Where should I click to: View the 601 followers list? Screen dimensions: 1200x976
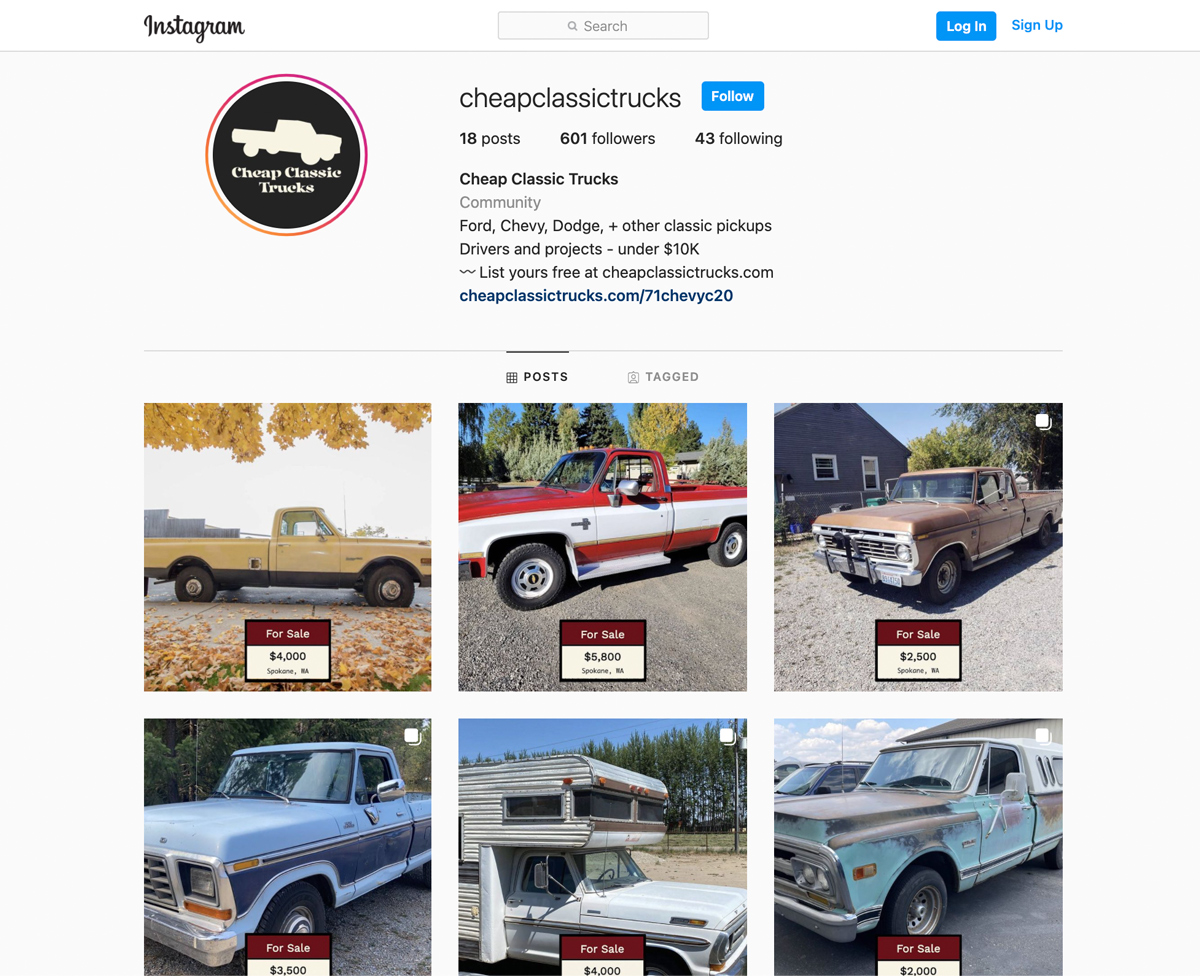(x=607, y=139)
